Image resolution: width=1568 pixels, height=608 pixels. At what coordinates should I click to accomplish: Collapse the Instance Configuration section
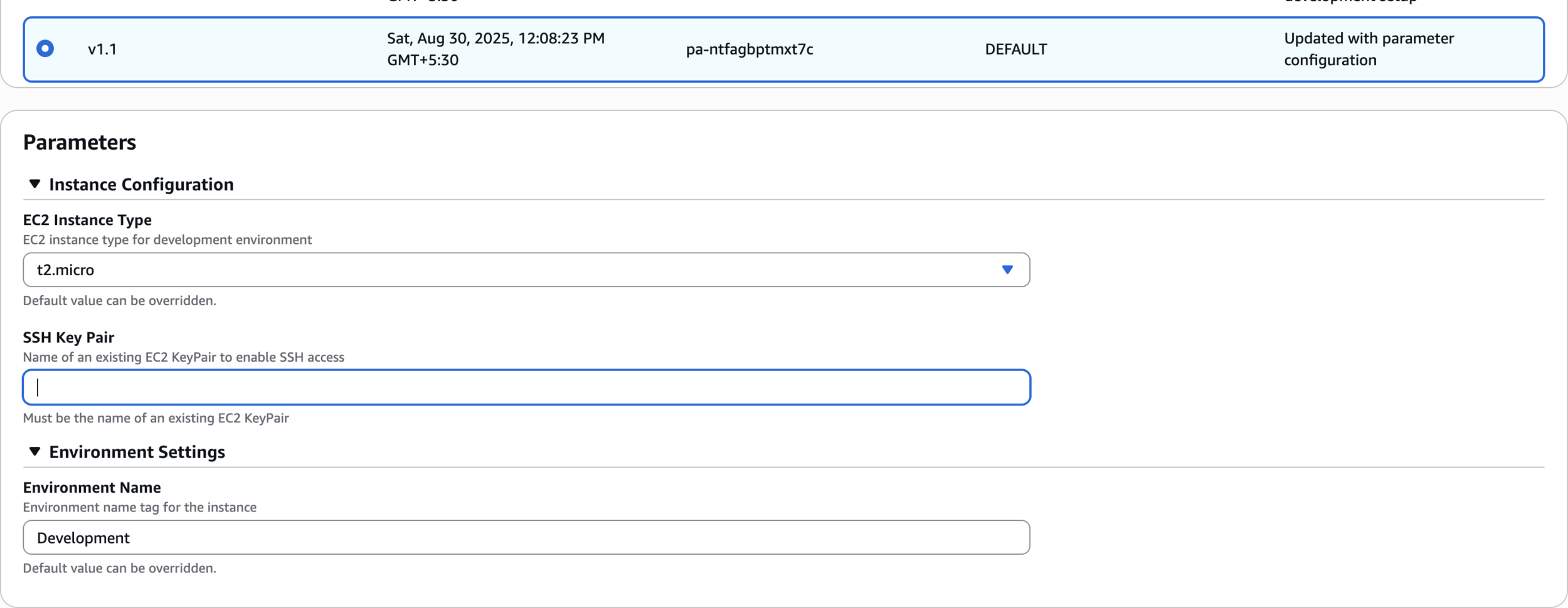[x=34, y=184]
